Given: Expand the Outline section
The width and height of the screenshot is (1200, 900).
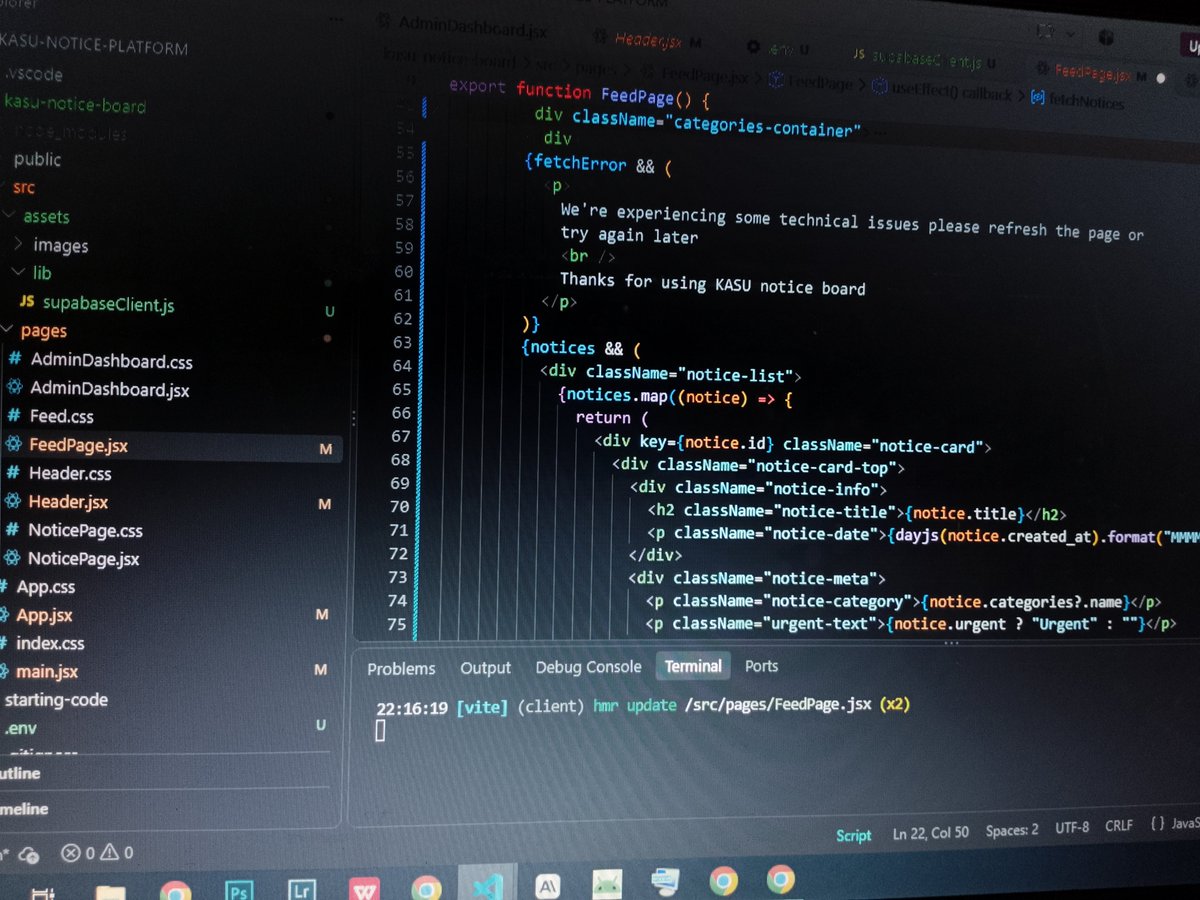Looking at the screenshot, I should coord(20,773).
